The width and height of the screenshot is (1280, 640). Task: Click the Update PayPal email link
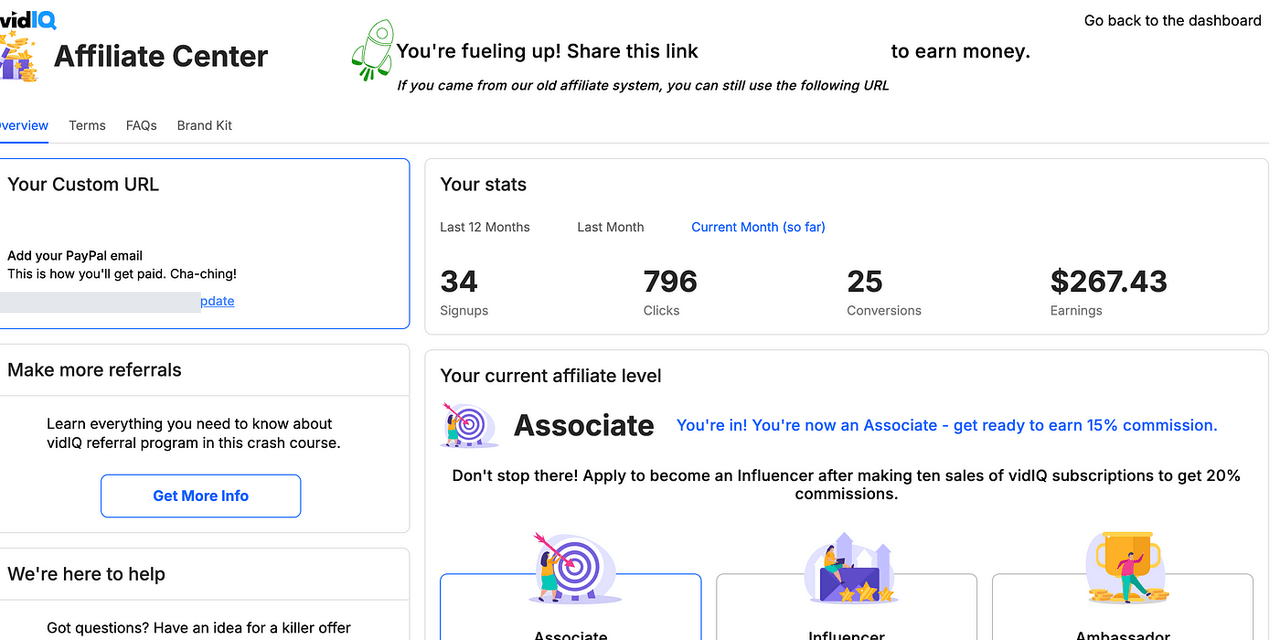point(218,301)
